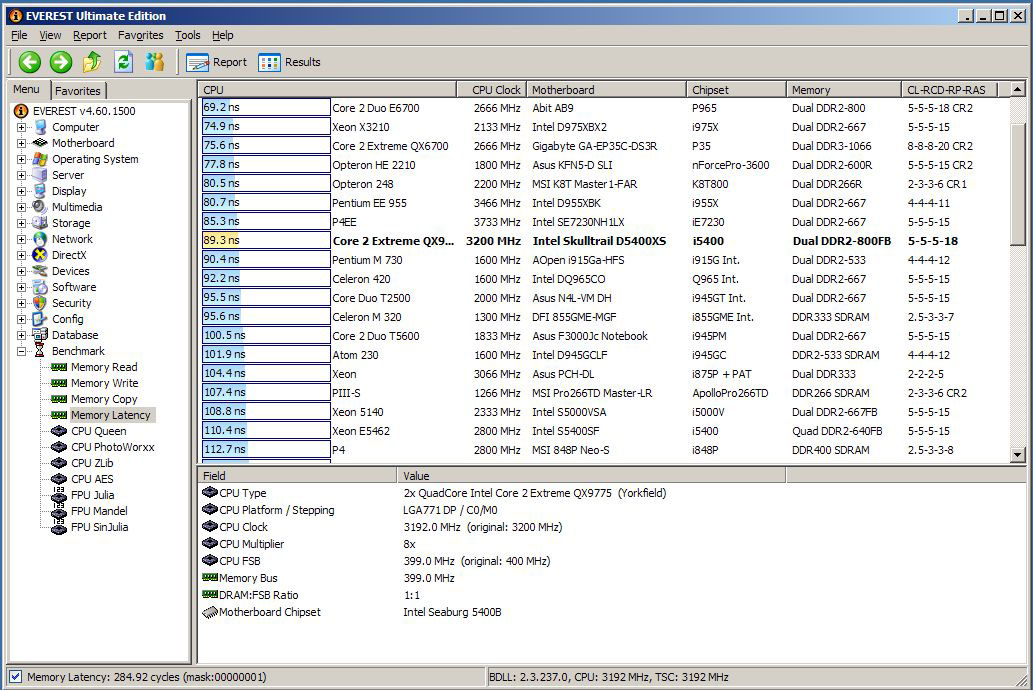Expand the Operating System tree node
This screenshot has width=1033, height=690.
click(21, 159)
